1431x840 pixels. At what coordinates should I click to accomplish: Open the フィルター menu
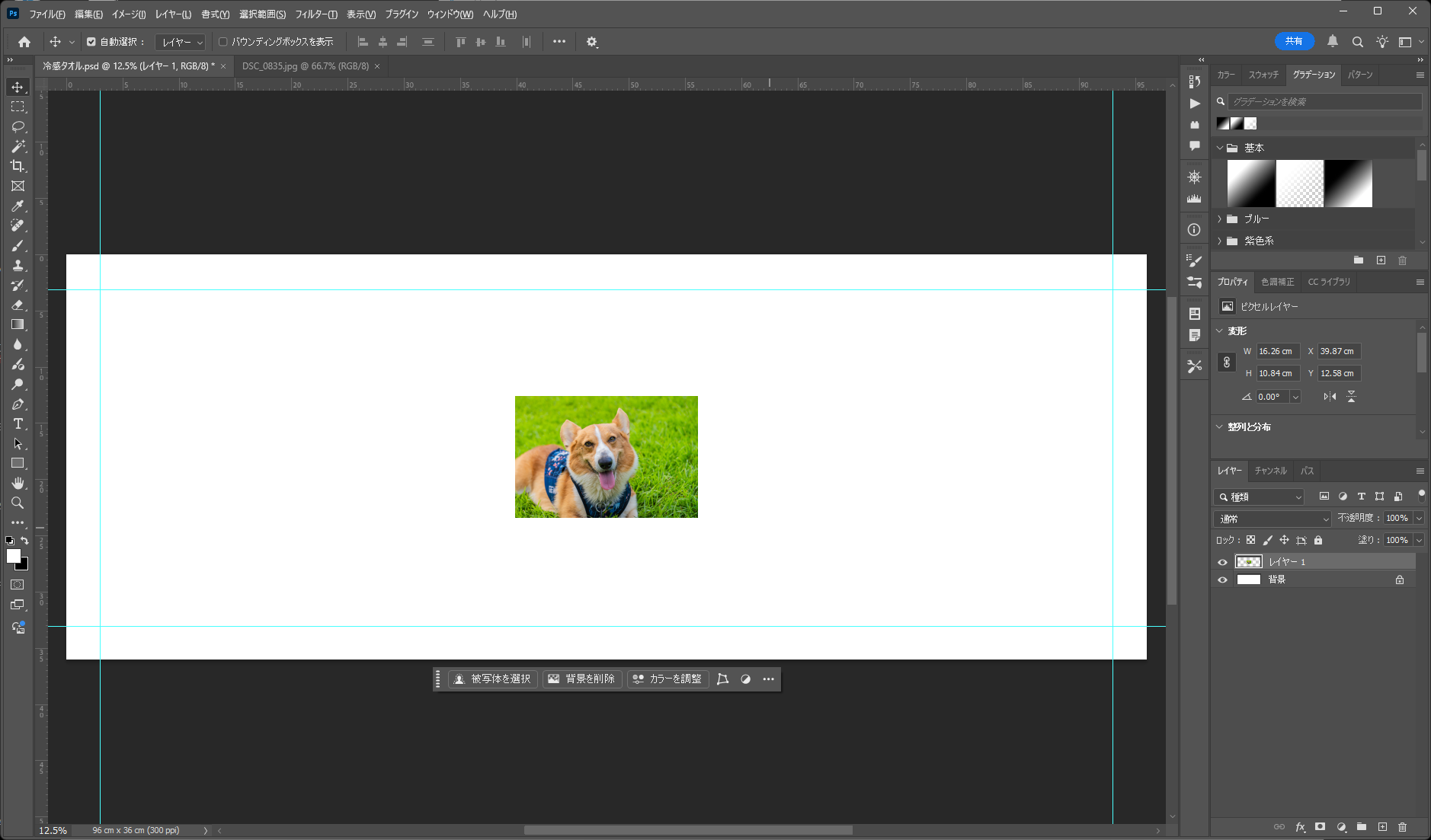pyautogui.click(x=316, y=14)
